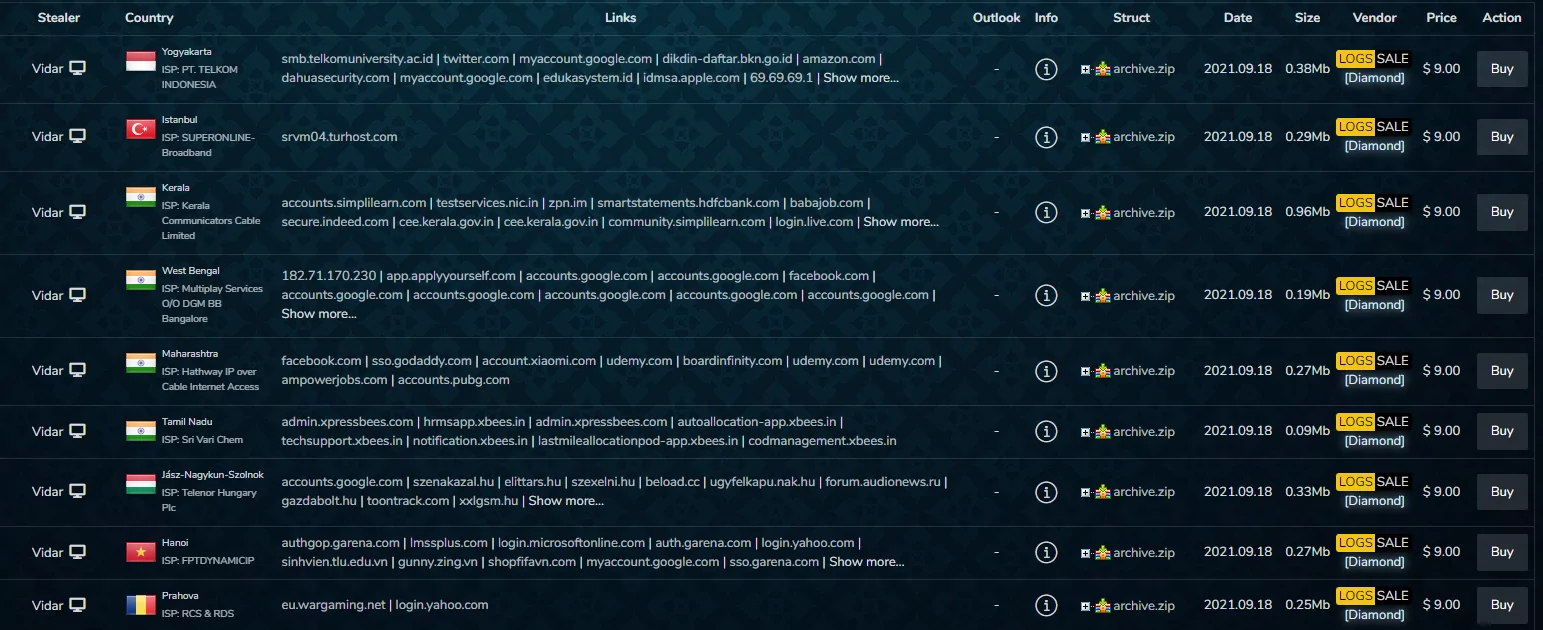The width and height of the screenshot is (1543, 630).
Task: Click the Date column header
Action: (x=1237, y=17)
